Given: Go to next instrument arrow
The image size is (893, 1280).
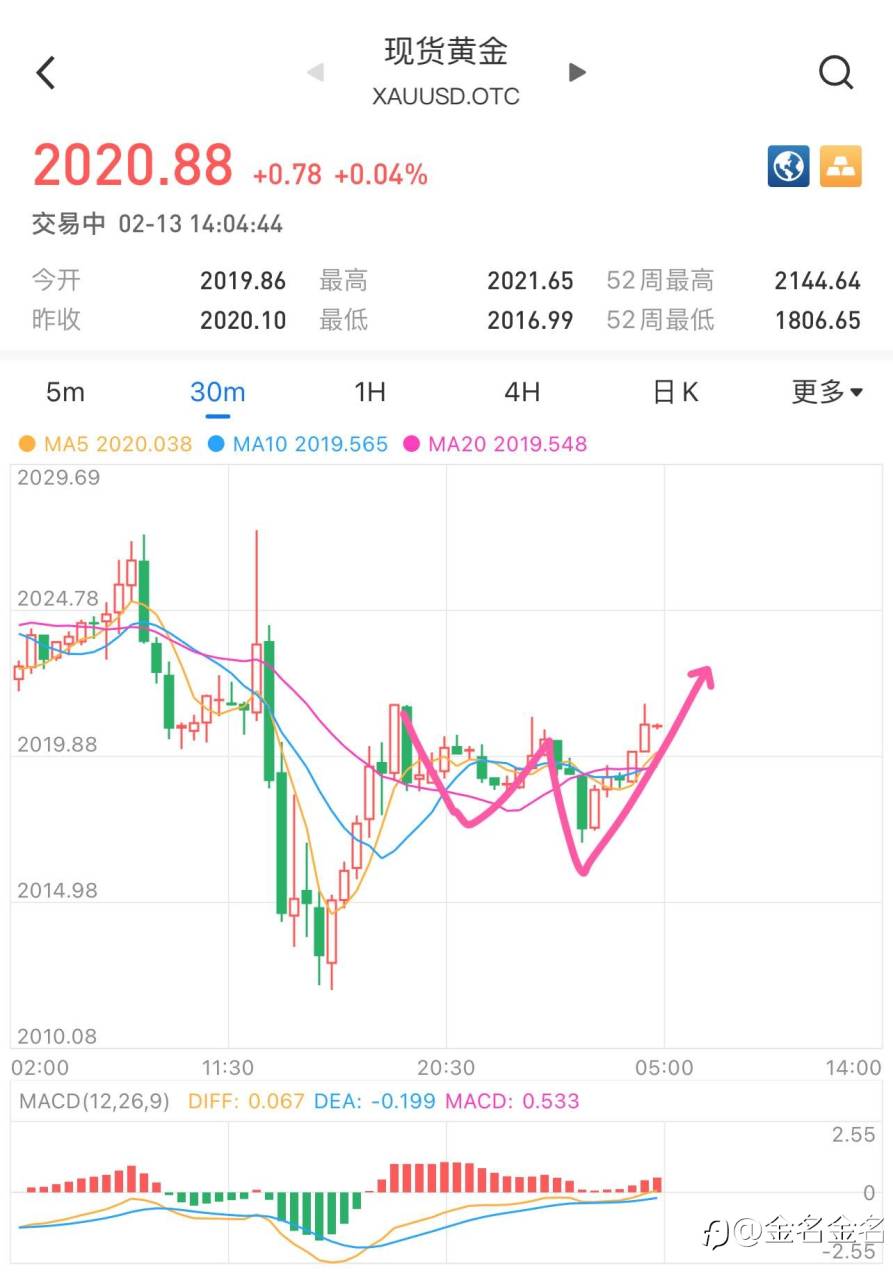Looking at the screenshot, I should tap(577, 72).
